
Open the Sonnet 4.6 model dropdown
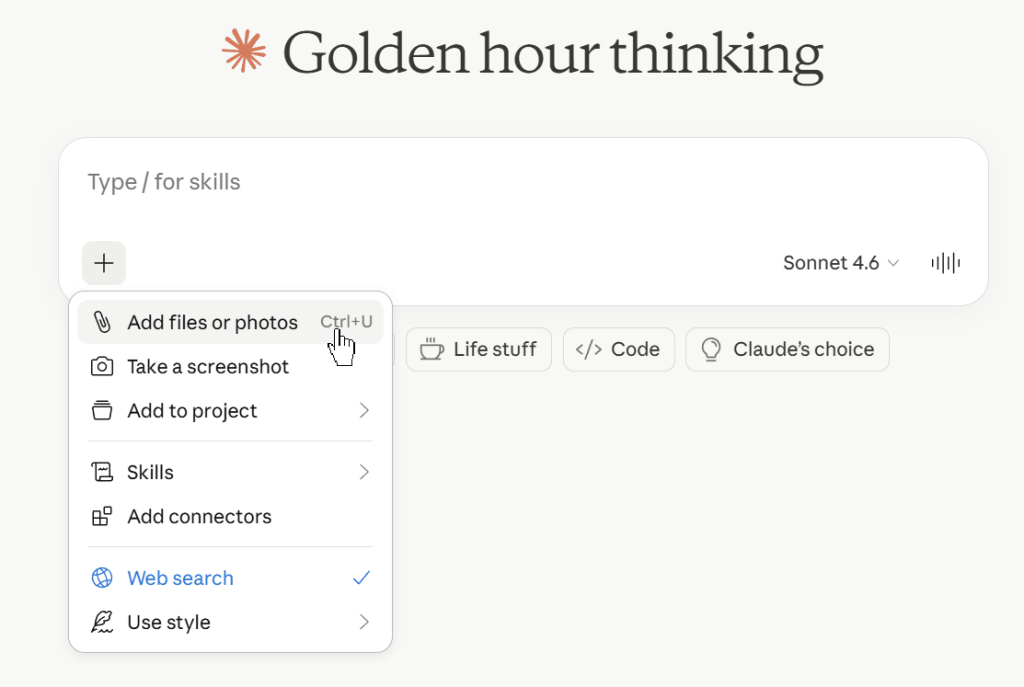[x=841, y=262]
